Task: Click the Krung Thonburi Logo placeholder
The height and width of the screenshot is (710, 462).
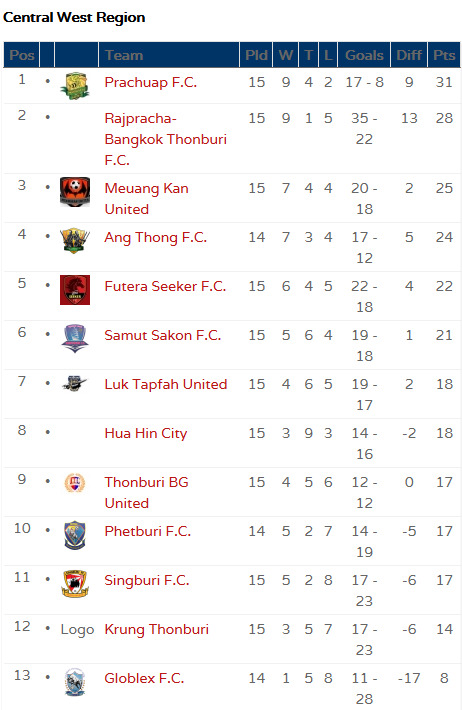Action: [77, 629]
